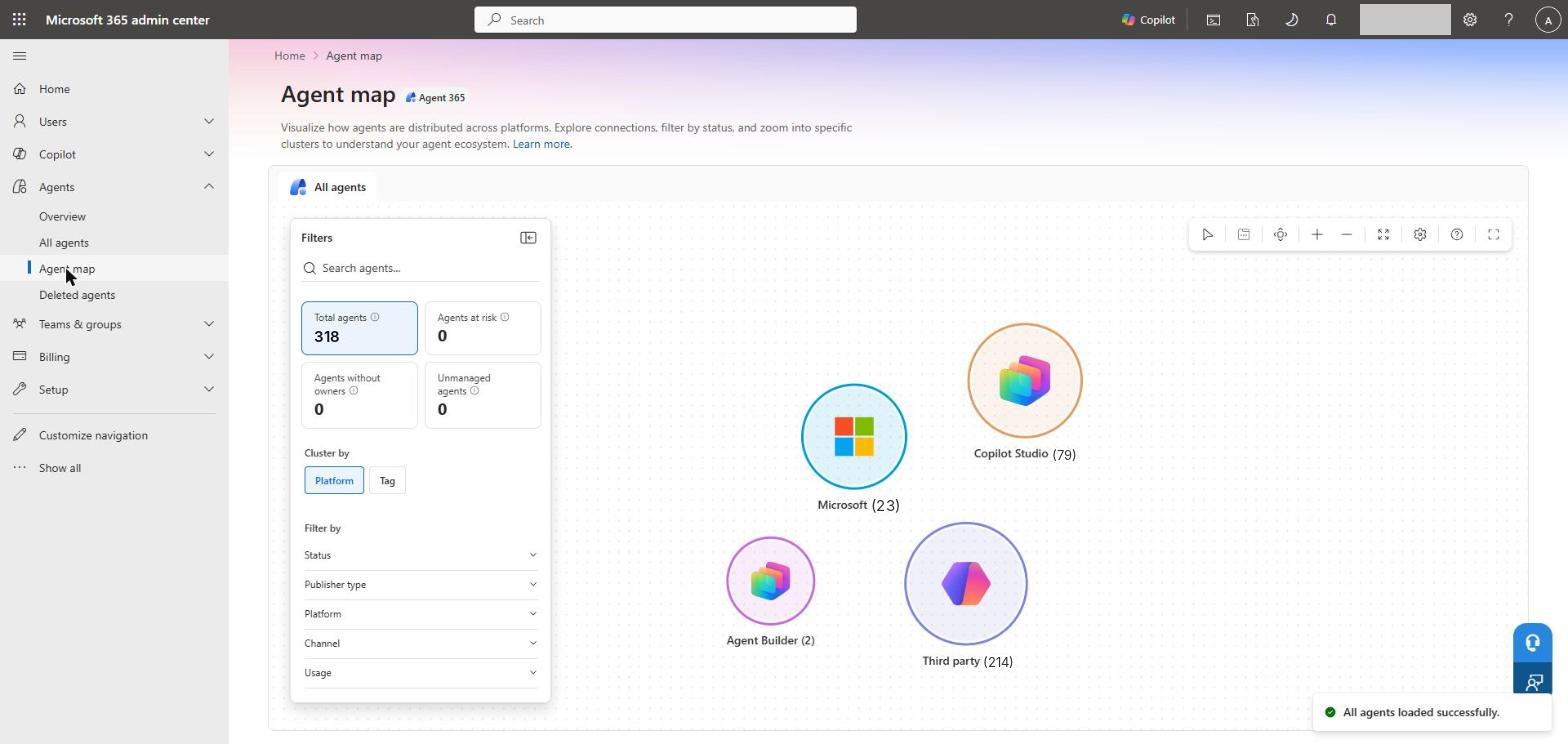Collapse the left navigation hamburger menu
The image size is (1568, 744).
click(19, 56)
